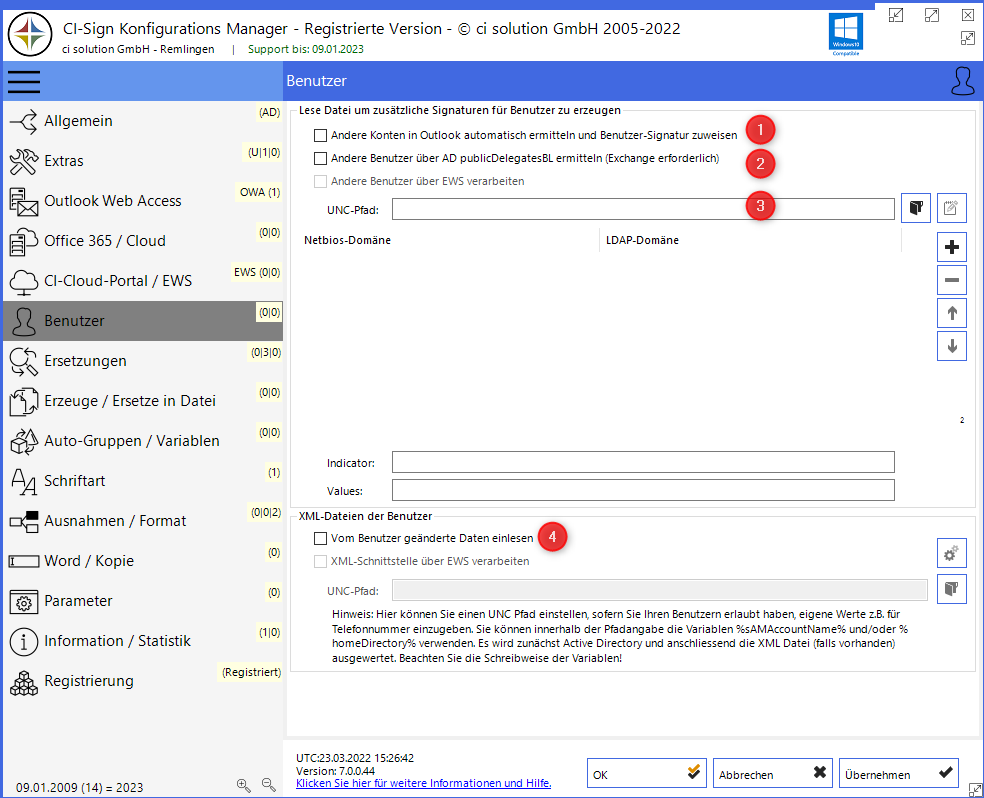This screenshot has width=984, height=798.
Task: Tick Vom Benutzer geänderte Daten einlesen
Action: click(x=320, y=538)
